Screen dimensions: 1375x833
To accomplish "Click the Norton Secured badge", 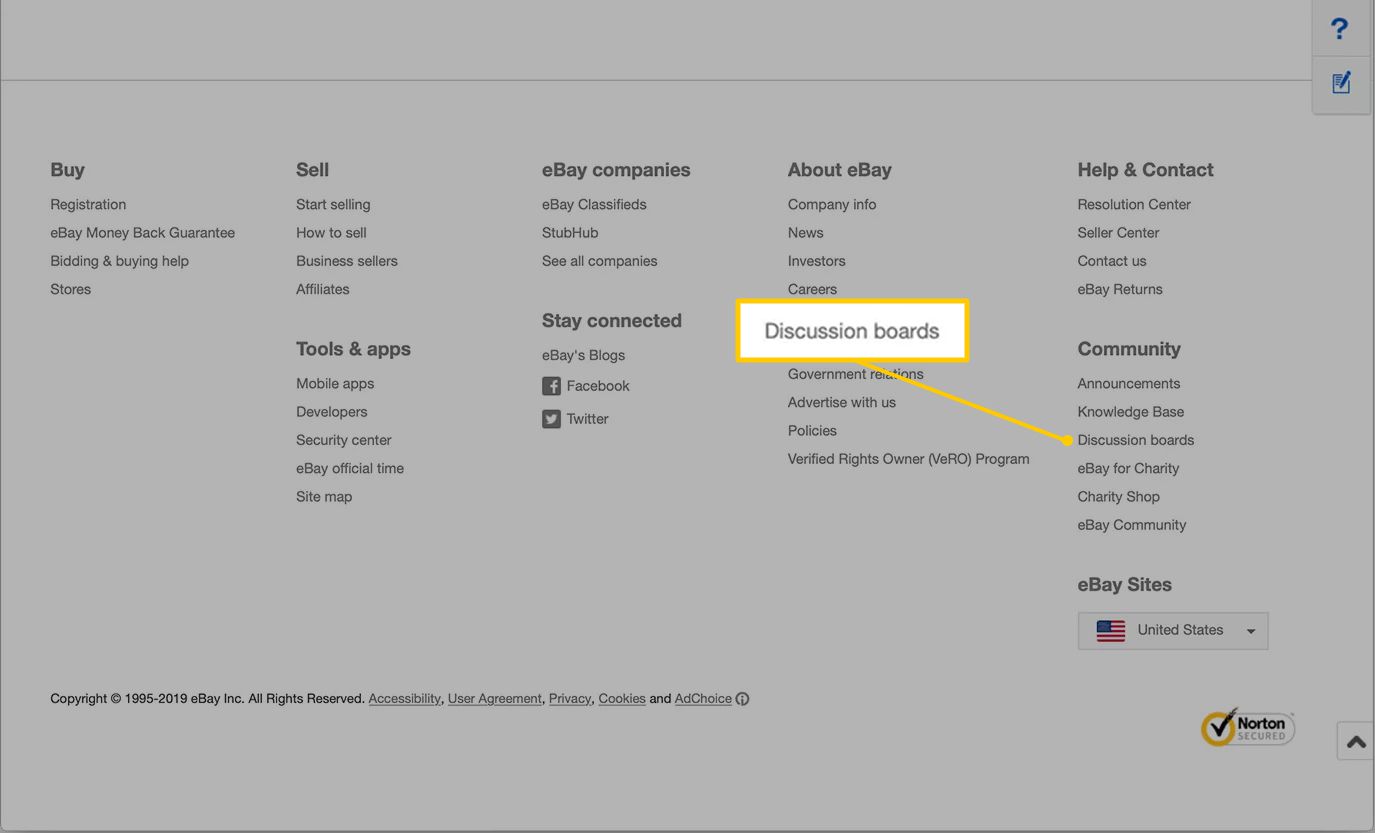I will [1247, 727].
